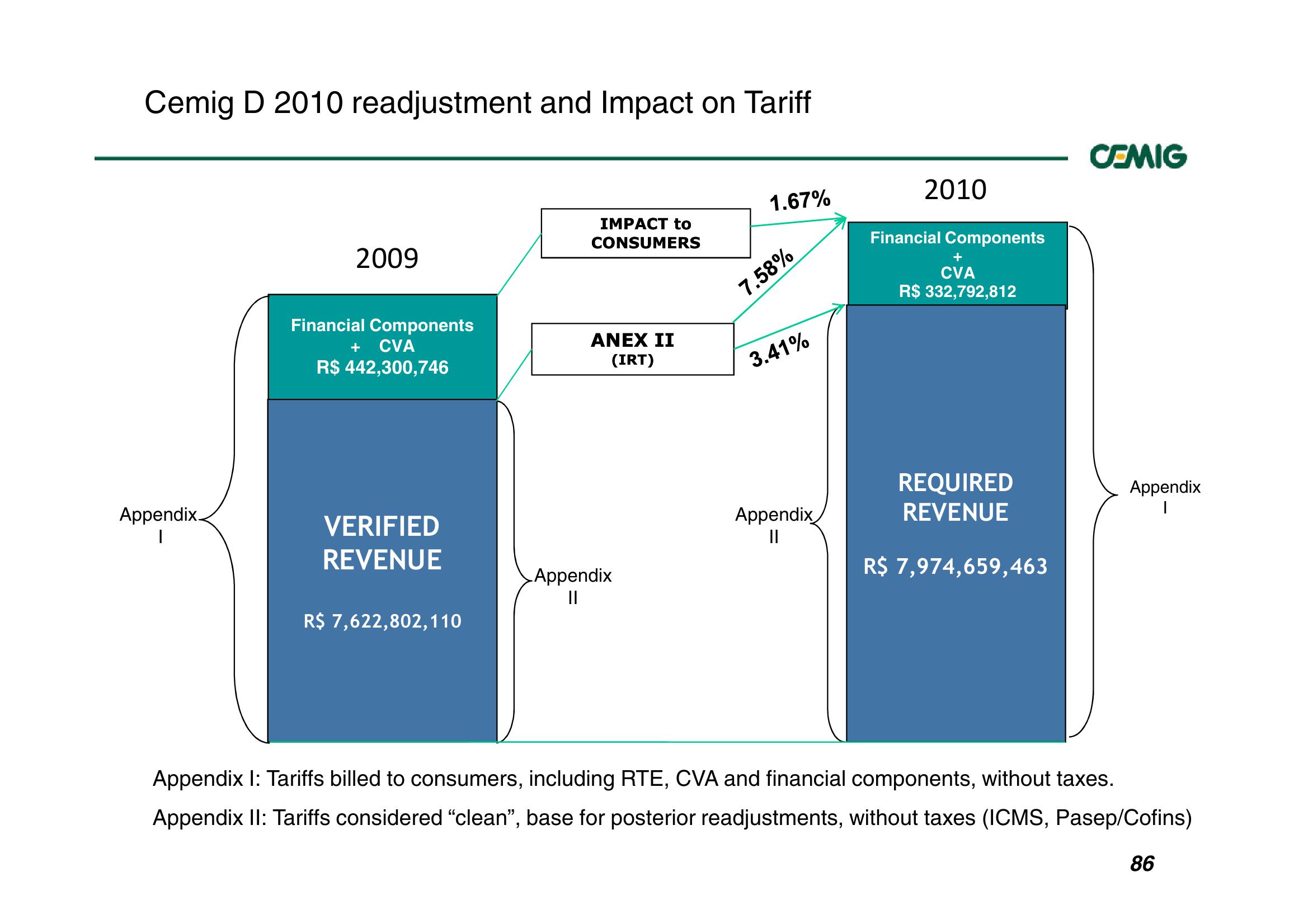Click the 'R$ 7,622,802,110' value

382,621
